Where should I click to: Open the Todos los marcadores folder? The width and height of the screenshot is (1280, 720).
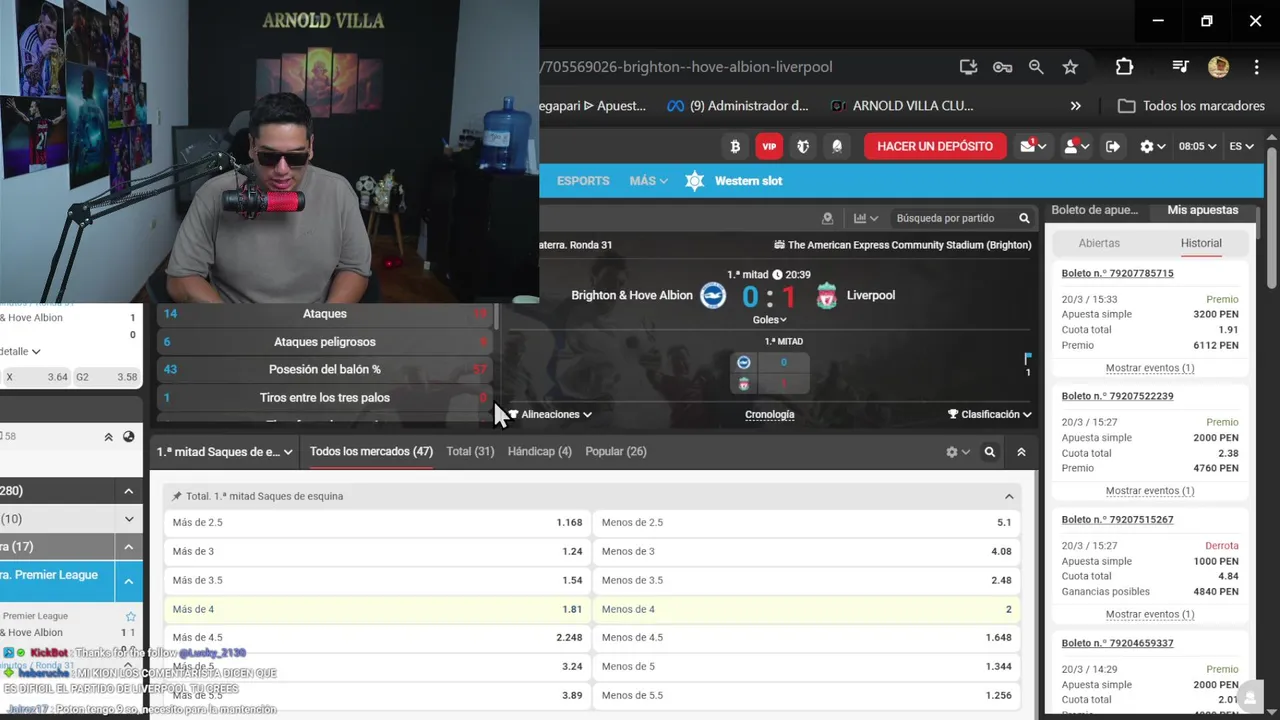(1191, 106)
